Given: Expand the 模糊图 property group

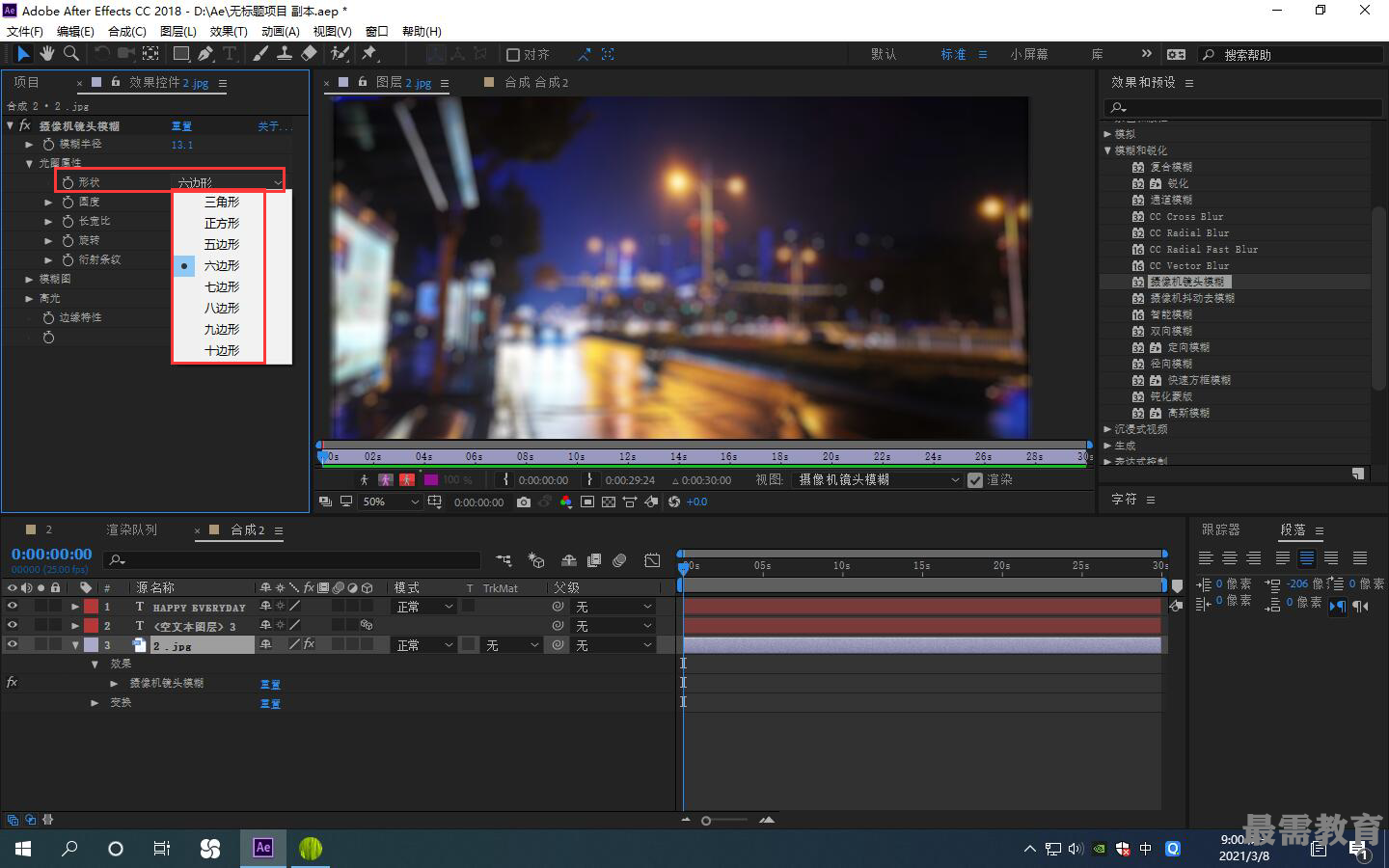Looking at the screenshot, I should [x=29, y=279].
